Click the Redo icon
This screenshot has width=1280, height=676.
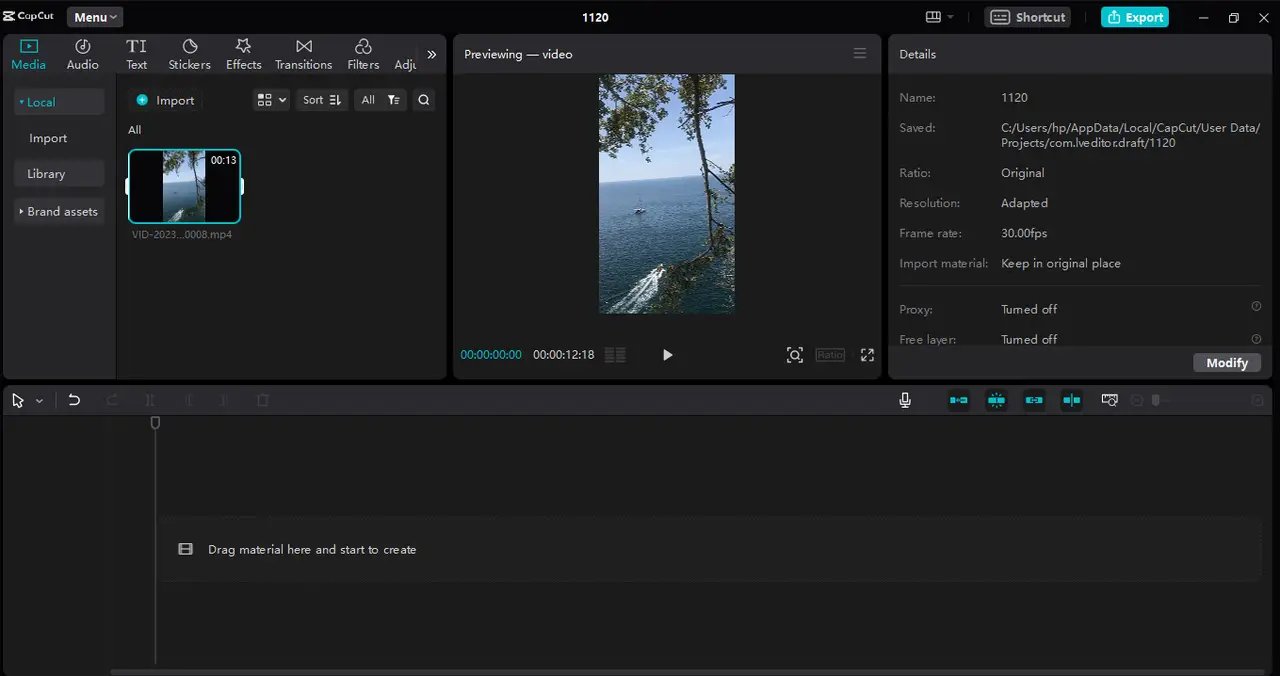coord(112,400)
